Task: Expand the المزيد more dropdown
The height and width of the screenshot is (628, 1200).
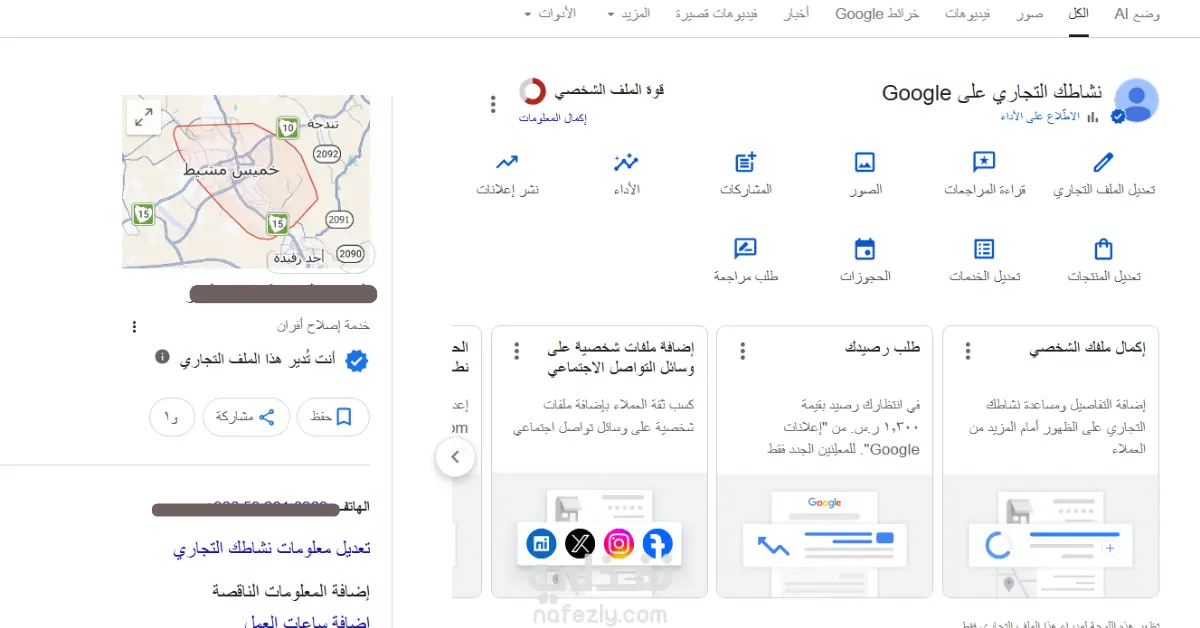Action: (x=629, y=14)
